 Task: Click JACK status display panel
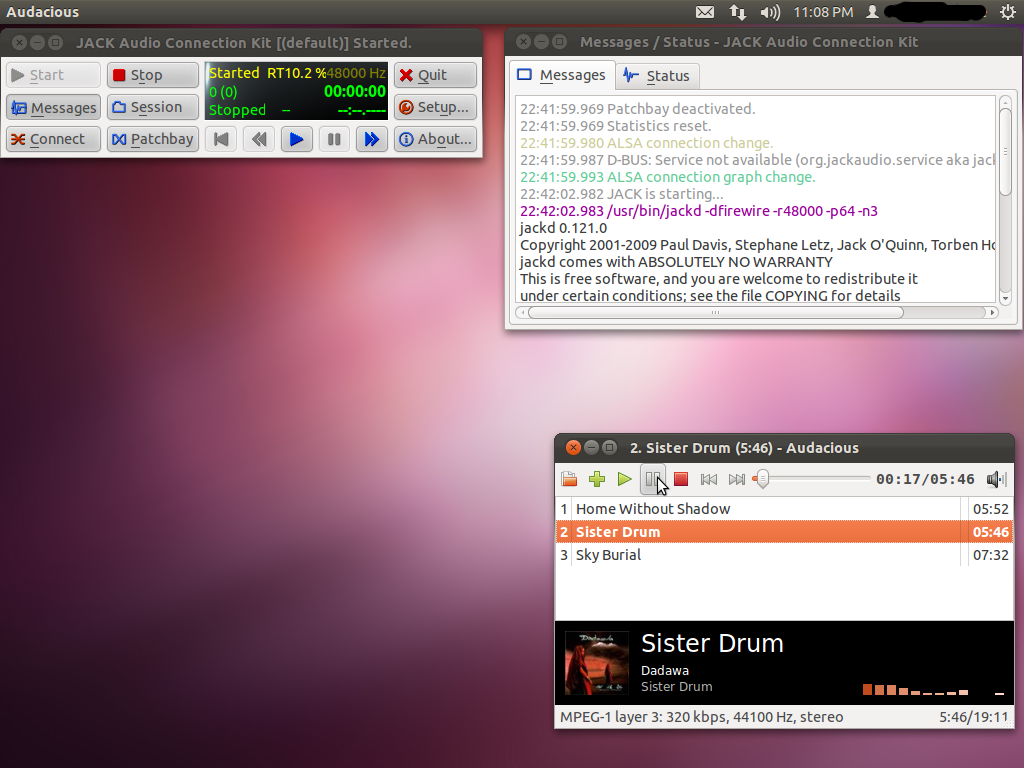point(296,91)
